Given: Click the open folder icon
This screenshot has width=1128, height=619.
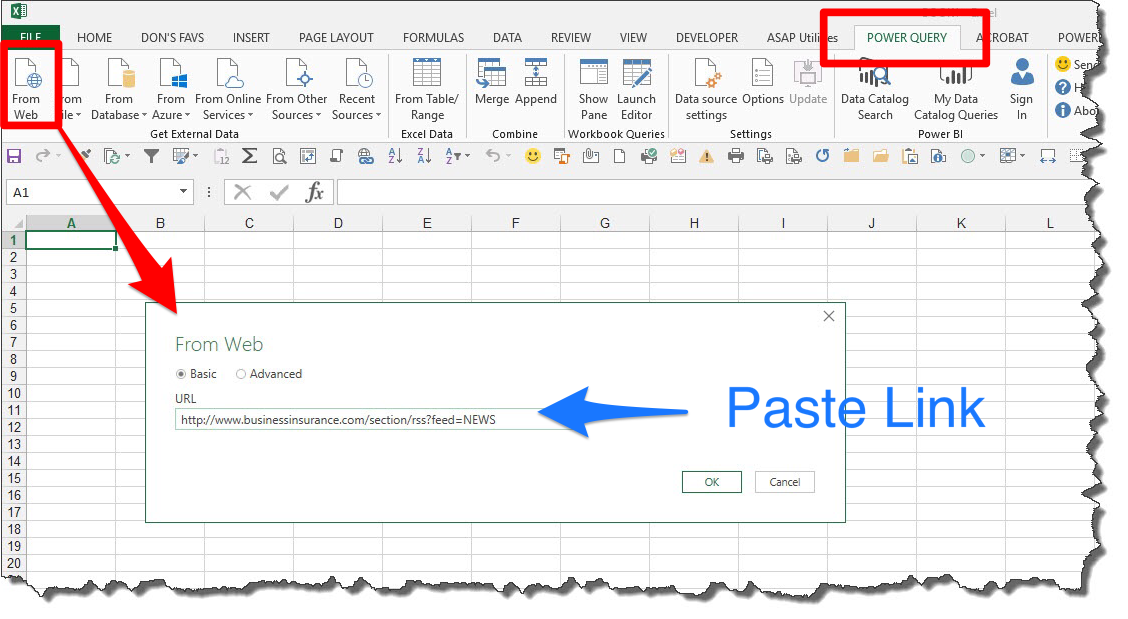Looking at the screenshot, I should [880, 155].
